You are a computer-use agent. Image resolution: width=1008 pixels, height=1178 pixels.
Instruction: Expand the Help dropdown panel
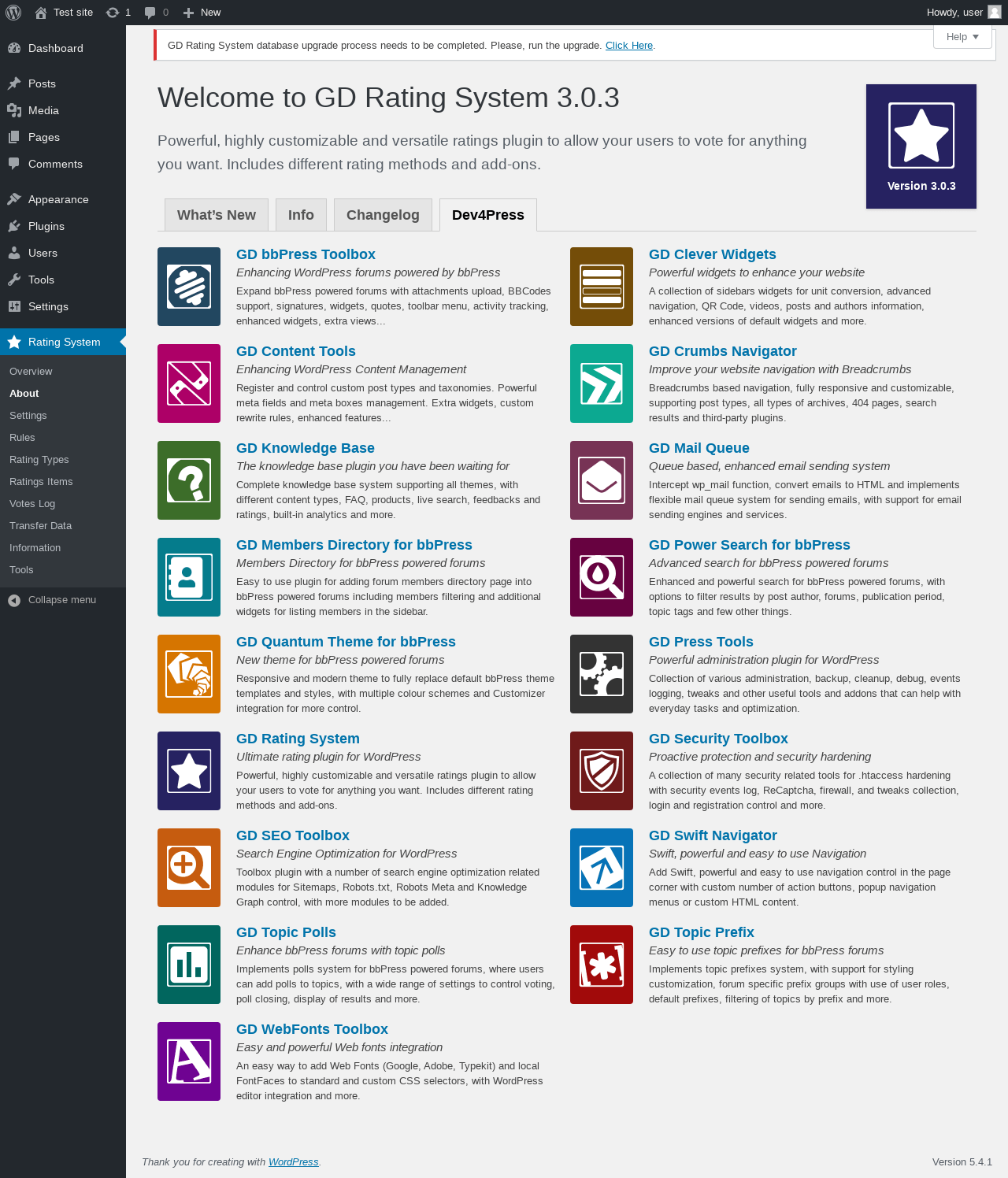click(x=962, y=37)
